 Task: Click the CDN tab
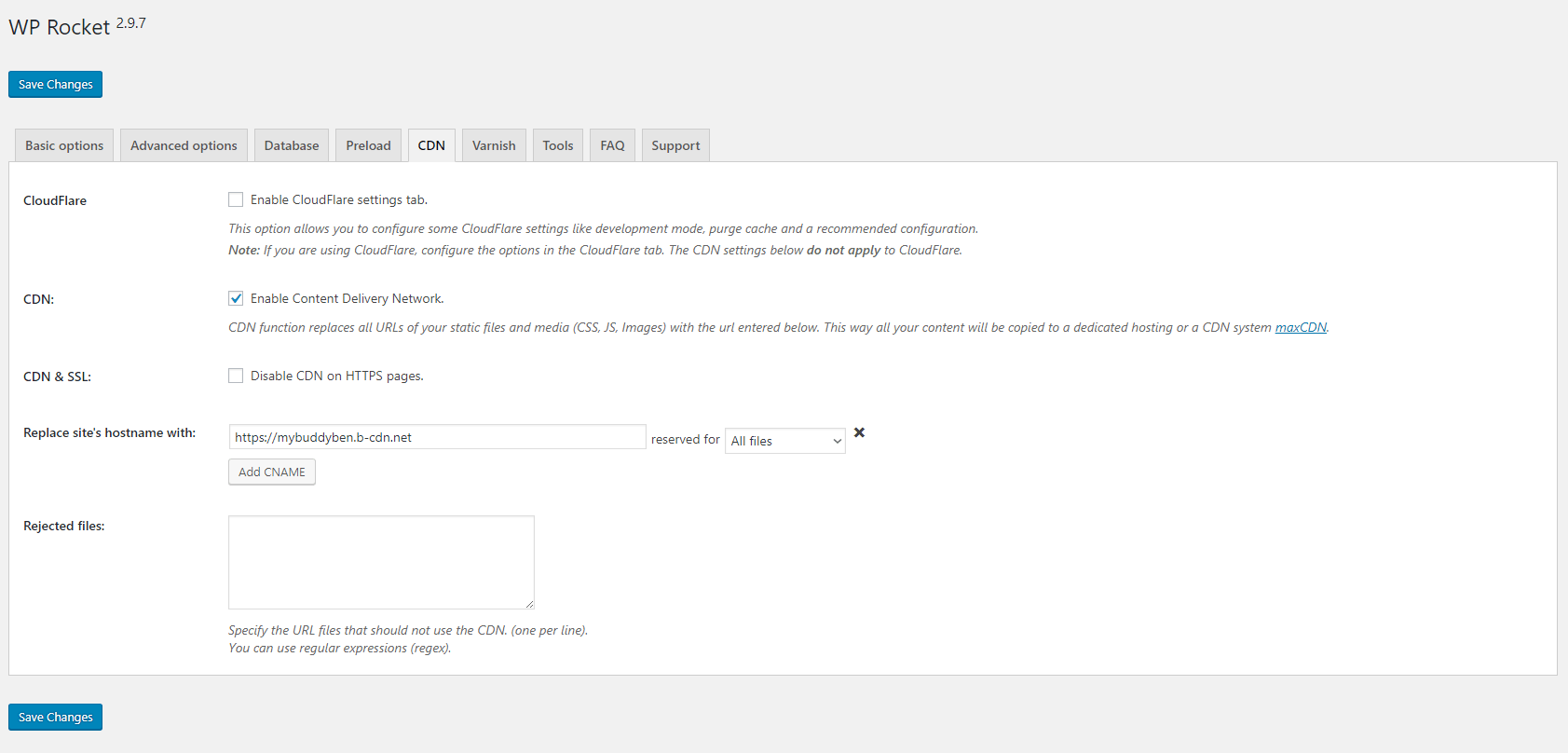(x=431, y=145)
